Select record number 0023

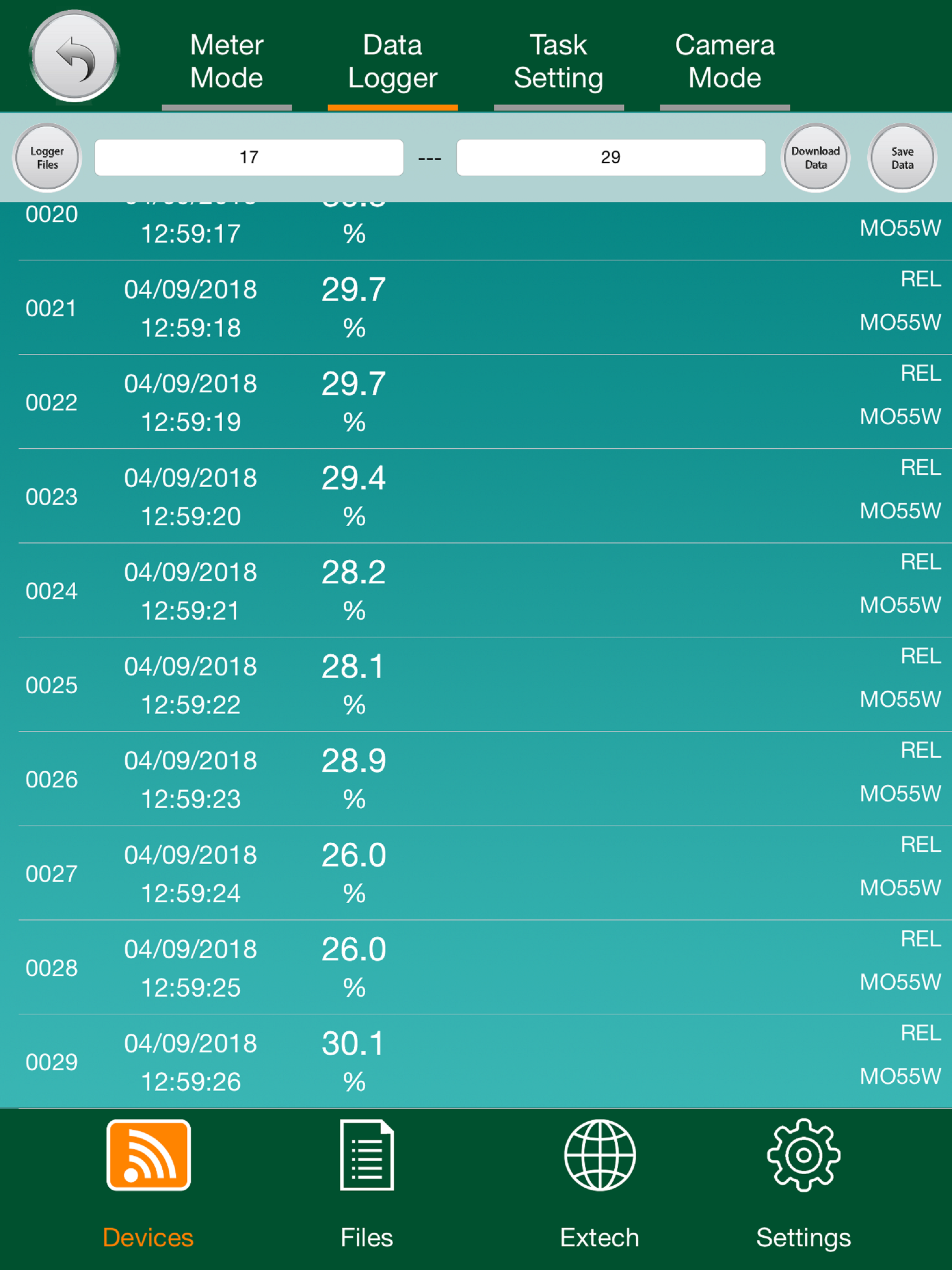point(51,496)
